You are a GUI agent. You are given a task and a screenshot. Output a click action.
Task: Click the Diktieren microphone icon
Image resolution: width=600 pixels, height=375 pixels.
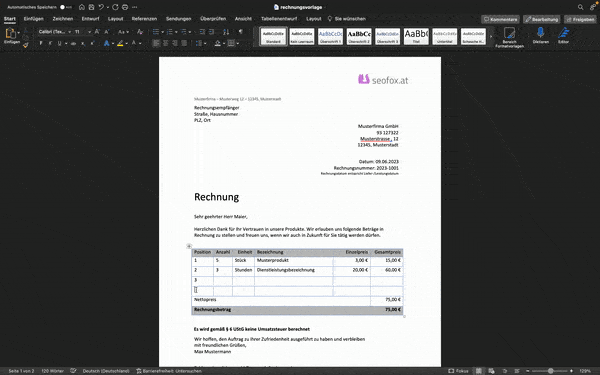(540, 33)
